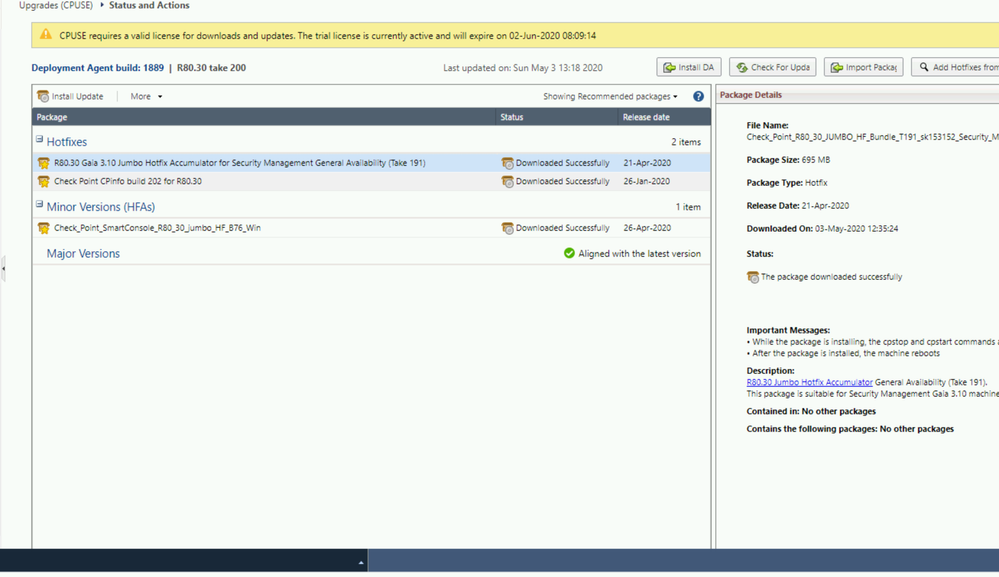Click the help question mark icon
Image resolution: width=999 pixels, height=577 pixels.
coord(698,97)
